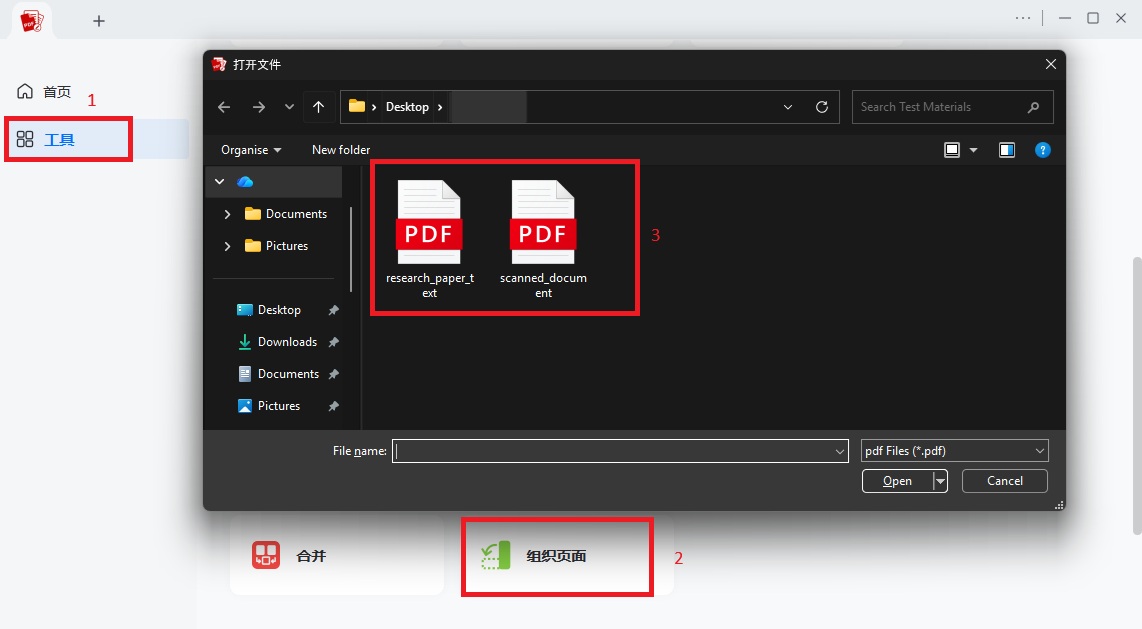Screen dimensions: 1142x629
Task: Collapse the OneDrive tree node
Action: tap(219, 181)
